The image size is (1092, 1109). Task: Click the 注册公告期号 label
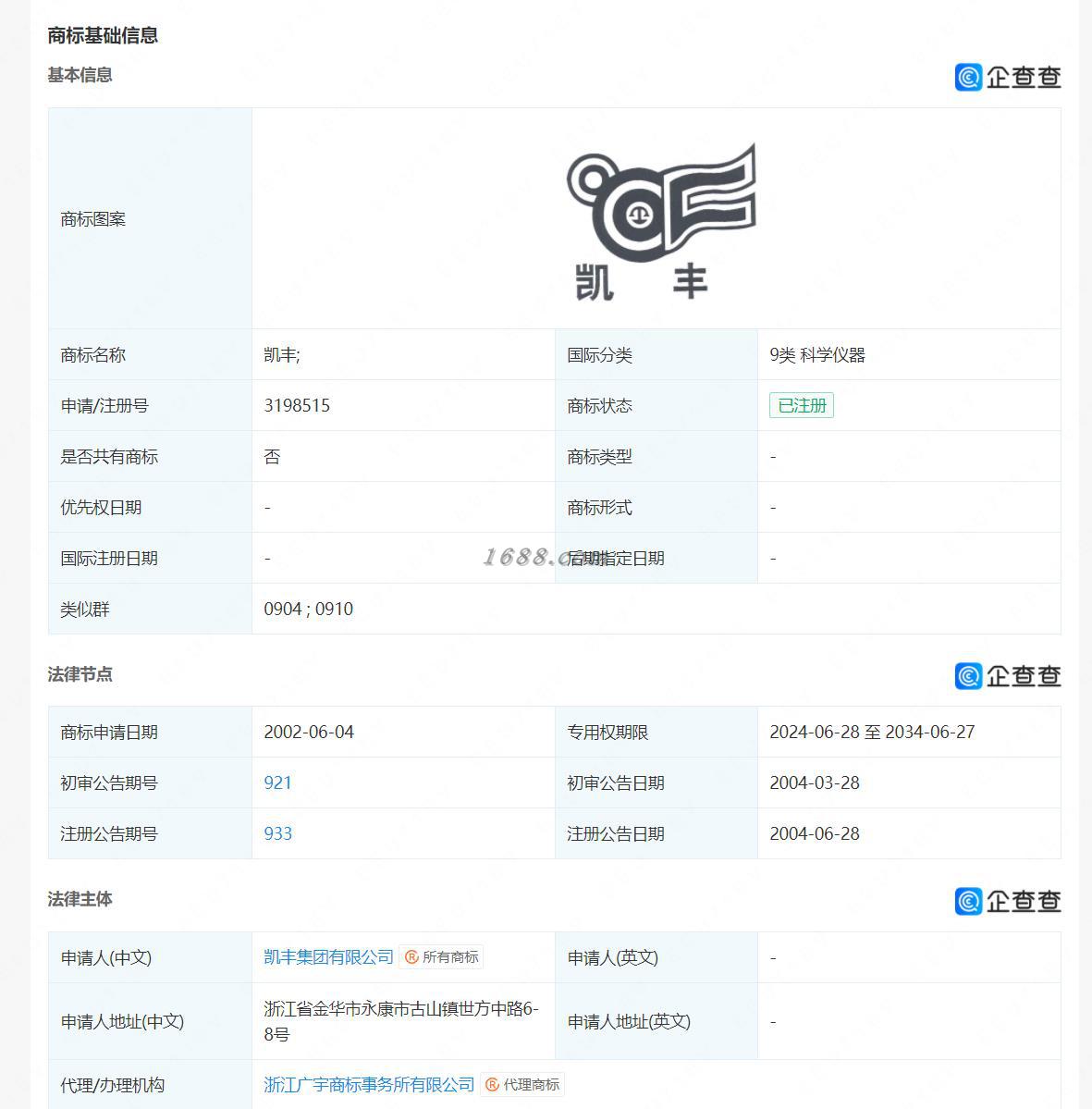[x=109, y=834]
